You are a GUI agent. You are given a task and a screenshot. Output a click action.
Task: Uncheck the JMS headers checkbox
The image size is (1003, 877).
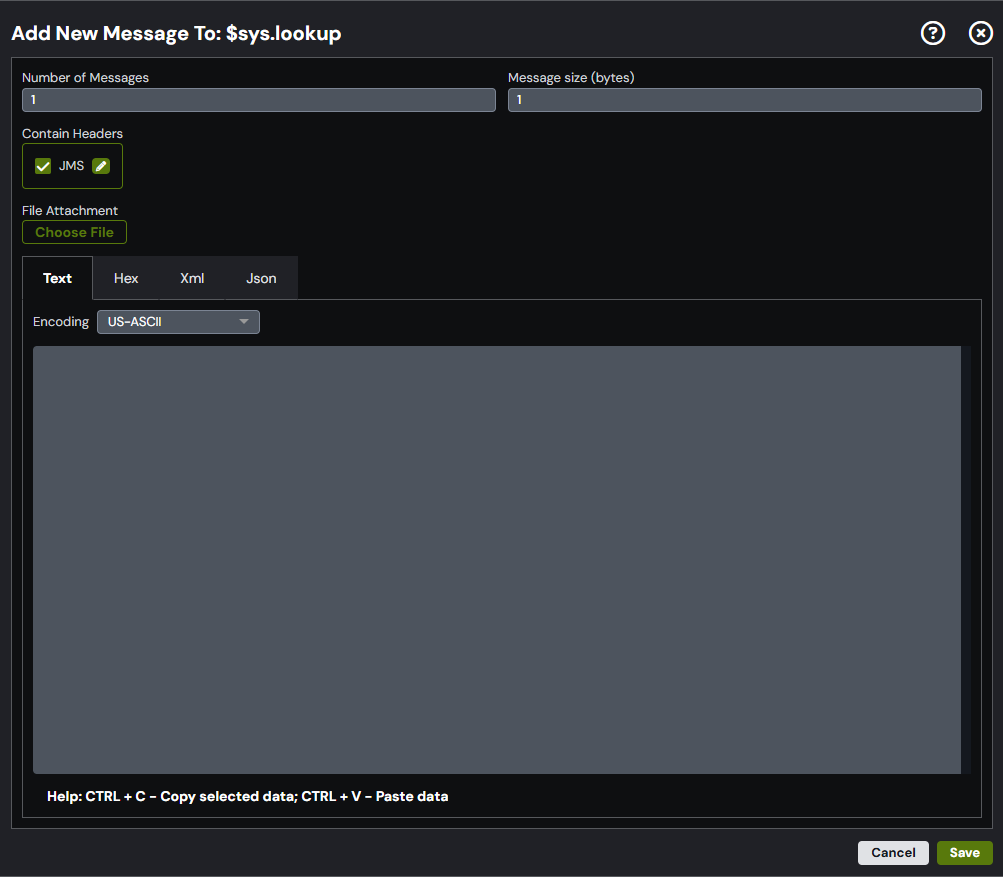click(x=43, y=166)
